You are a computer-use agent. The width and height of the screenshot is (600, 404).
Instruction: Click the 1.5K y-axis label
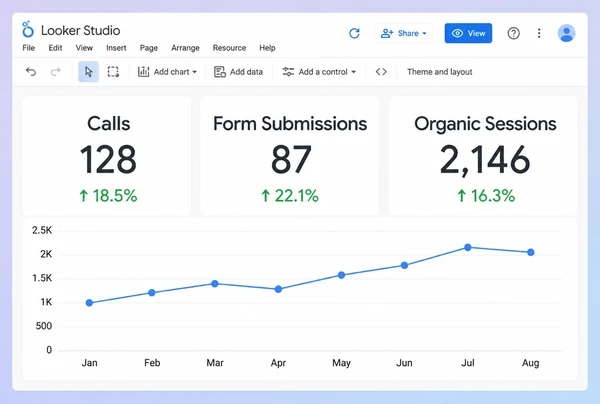[x=42, y=278]
